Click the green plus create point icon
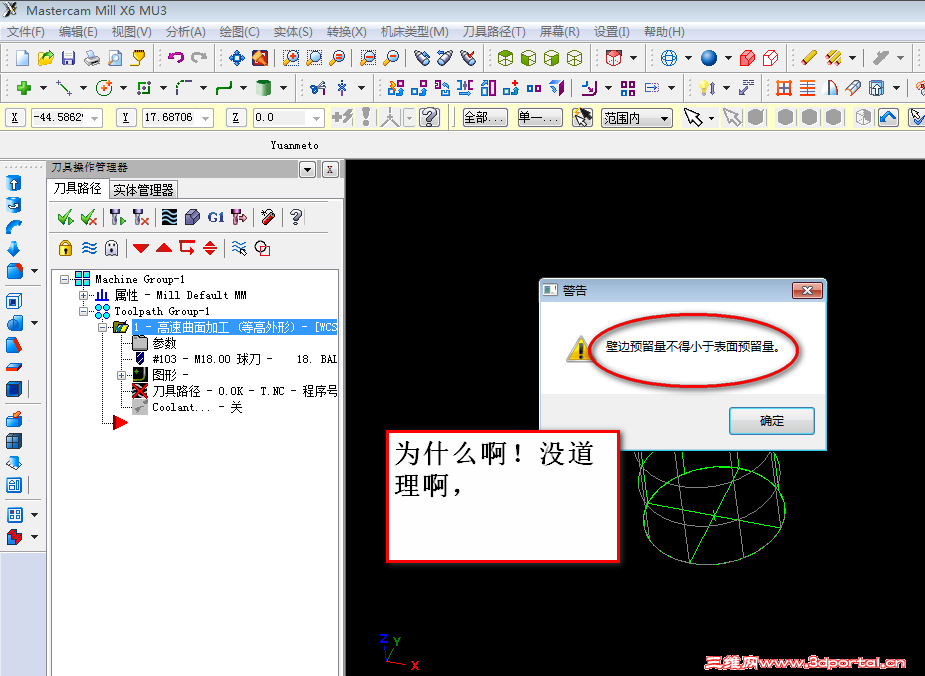The height and width of the screenshot is (676, 925). pos(24,88)
